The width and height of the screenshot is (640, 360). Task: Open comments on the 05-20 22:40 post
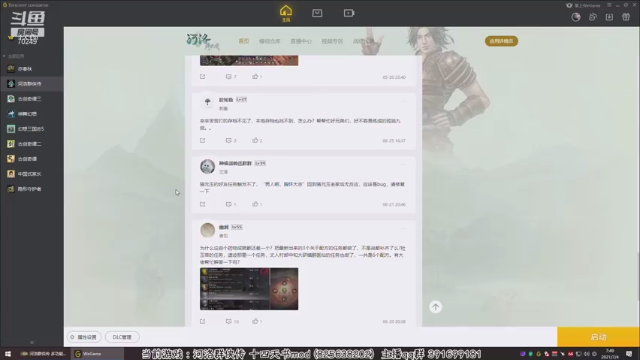coord(231,77)
